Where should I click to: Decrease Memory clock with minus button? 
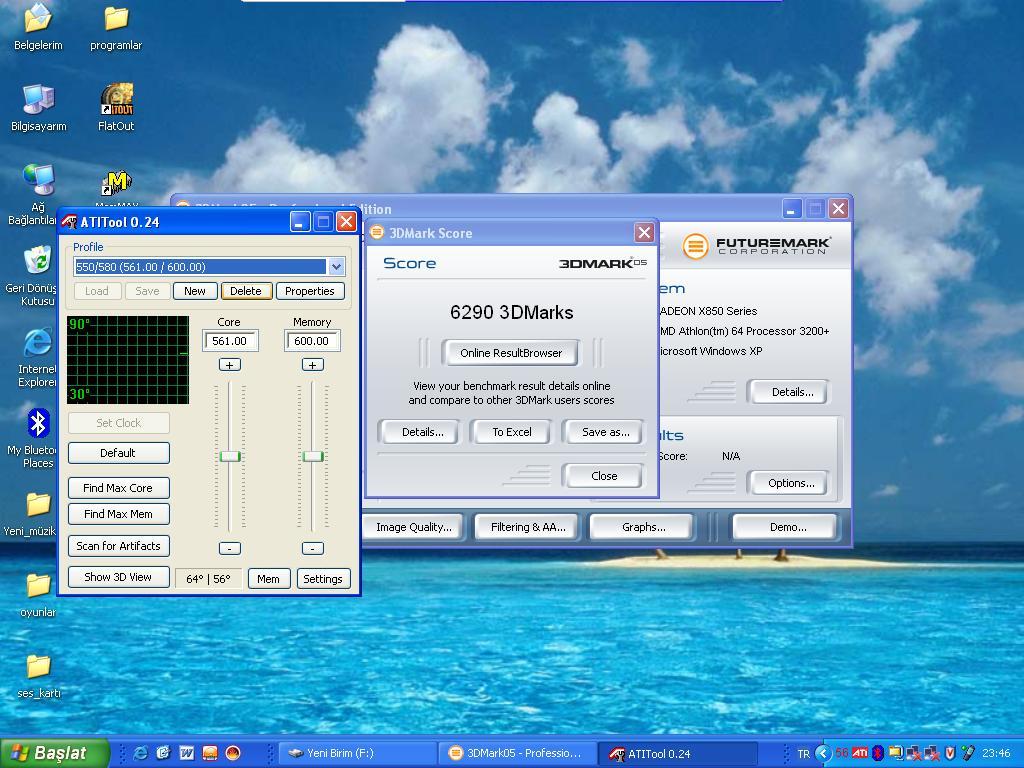[x=312, y=548]
